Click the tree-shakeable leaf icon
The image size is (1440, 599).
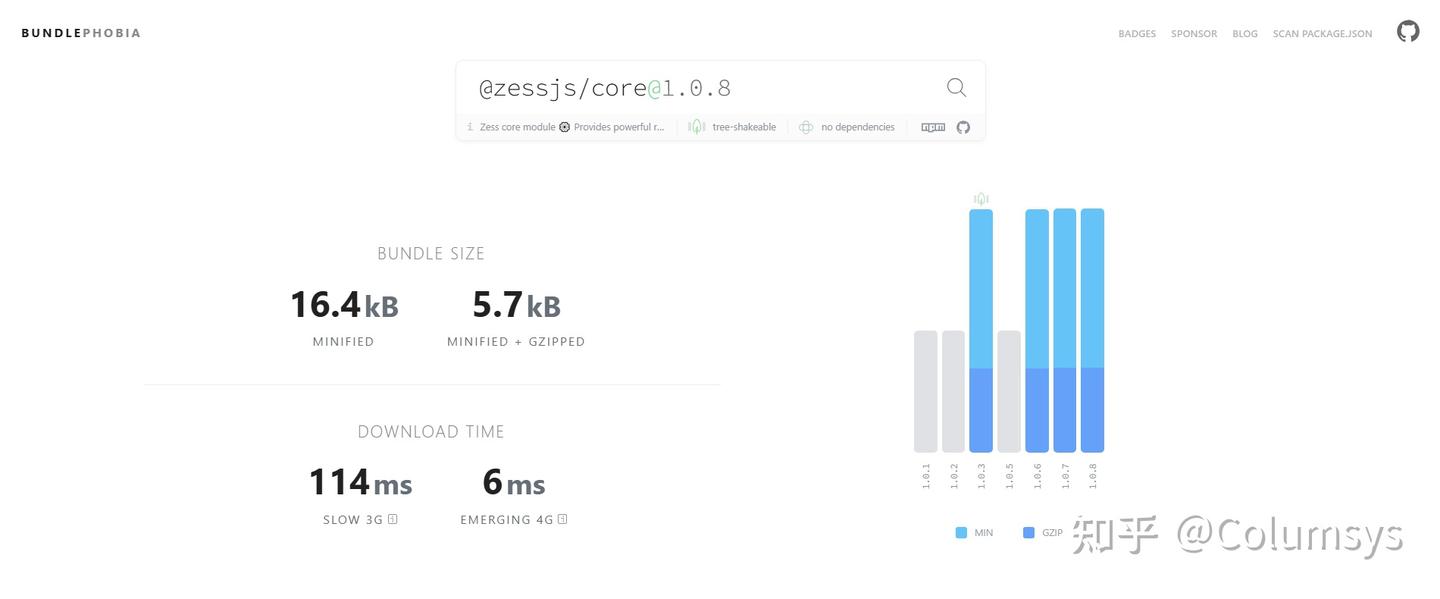point(696,126)
